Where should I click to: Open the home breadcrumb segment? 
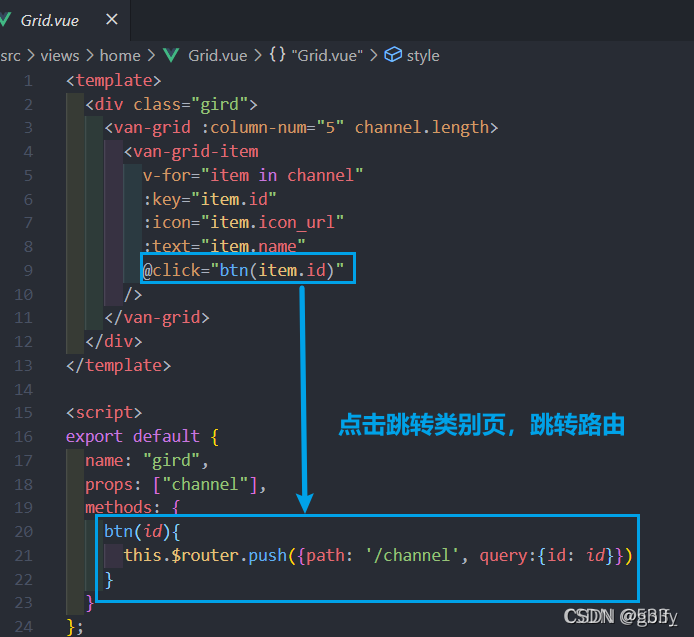(x=120, y=56)
